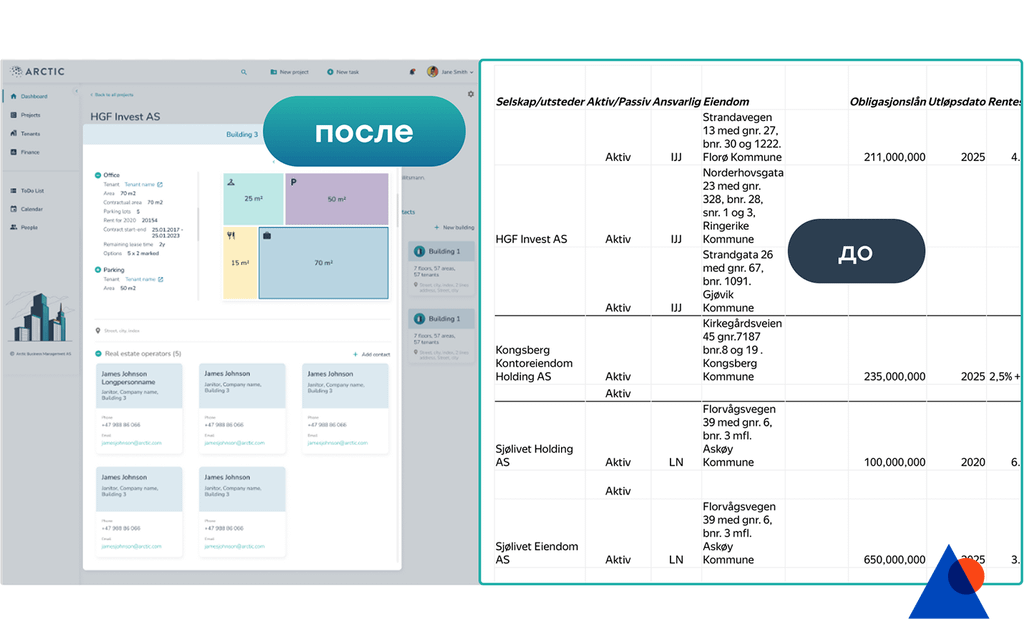
Task: Select the 15 m² yellow area block
Action: pos(240,263)
